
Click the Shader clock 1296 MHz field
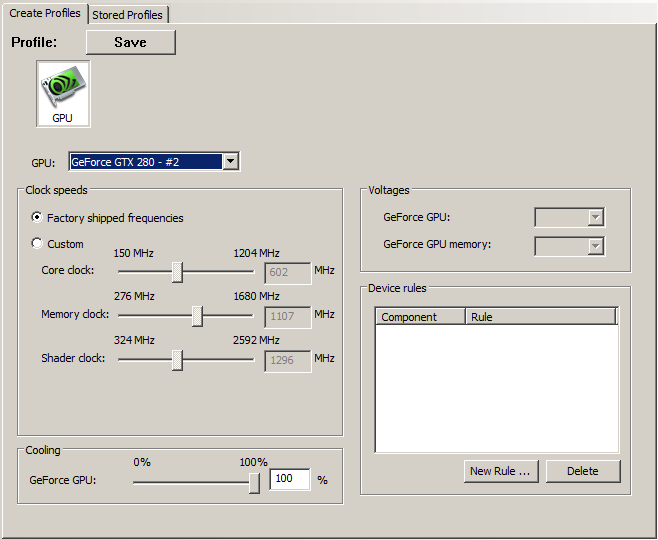point(288,360)
